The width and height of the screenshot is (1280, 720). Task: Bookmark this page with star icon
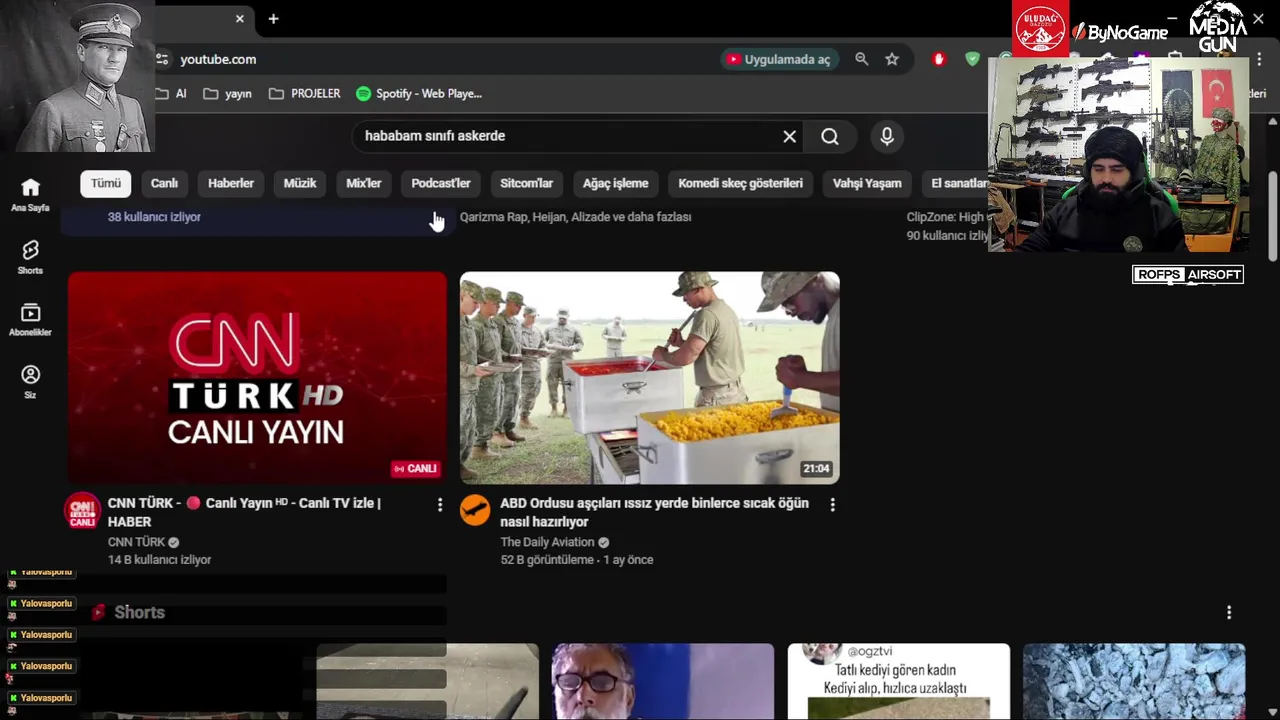click(x=892, y=59)
